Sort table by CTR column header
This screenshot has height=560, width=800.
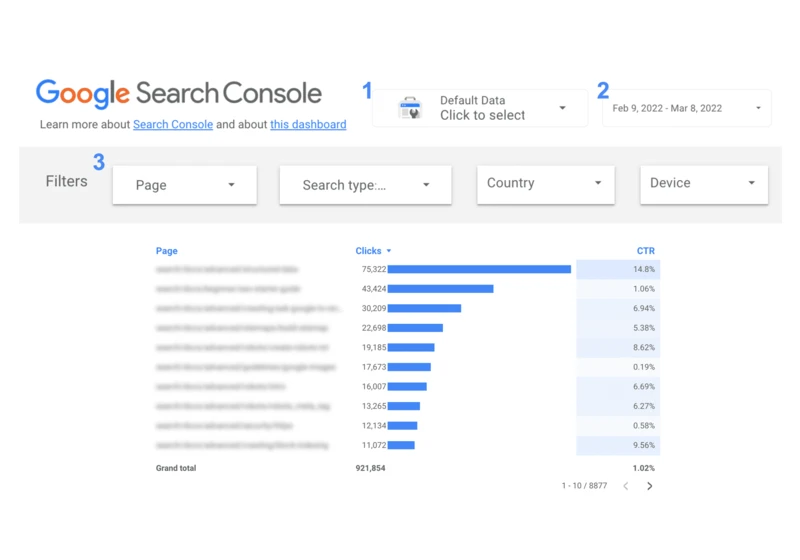(x=645, y=251)
